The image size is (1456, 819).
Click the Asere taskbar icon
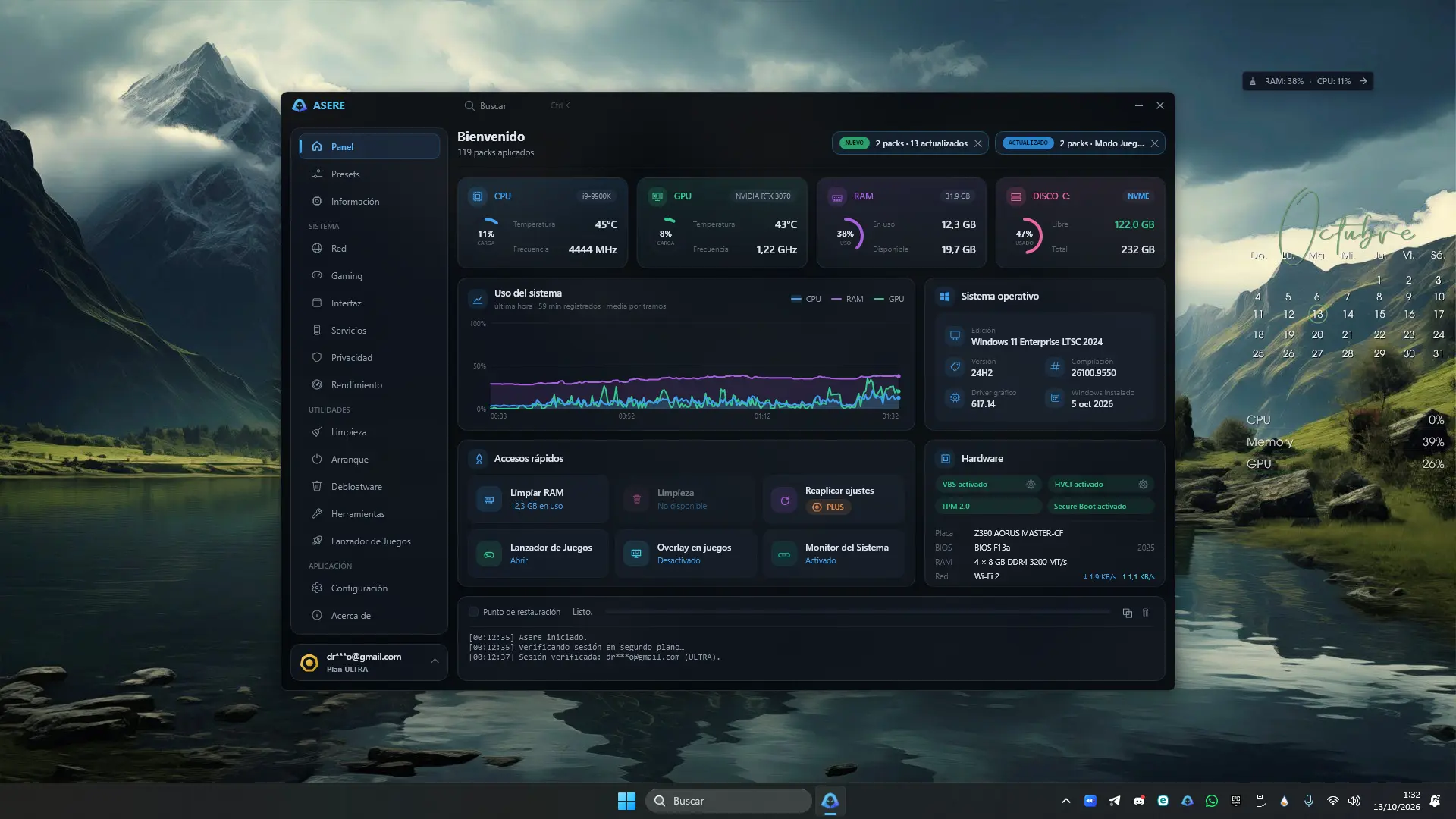pyautogui.click(x=830, y=801)
